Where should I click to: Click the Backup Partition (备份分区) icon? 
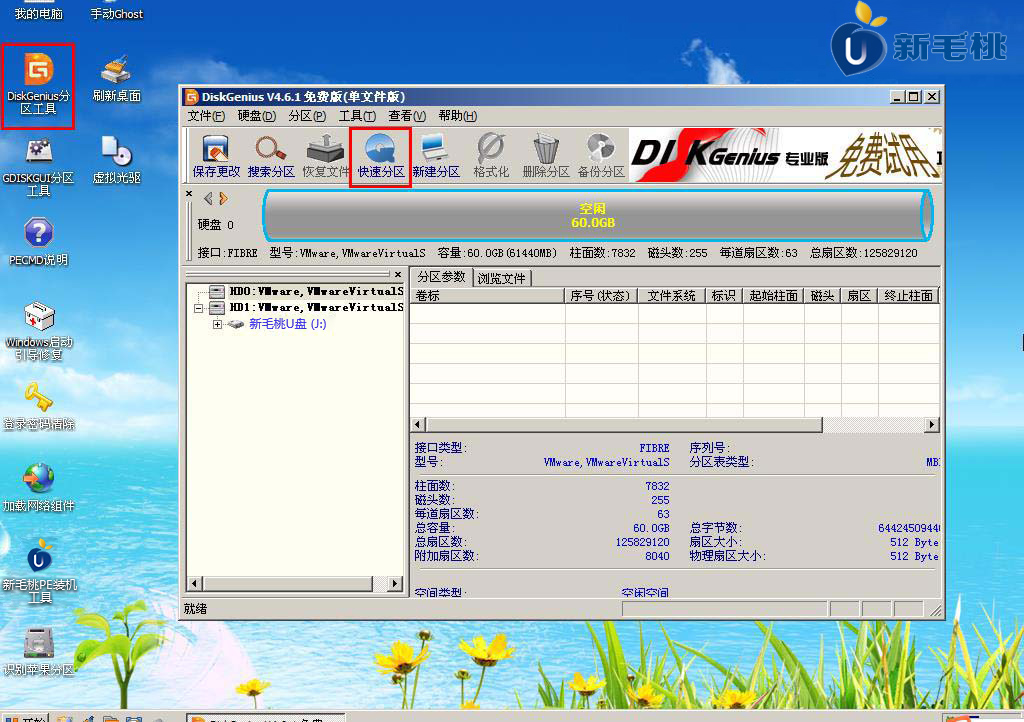pyautogui.click(x=601, y=156)
